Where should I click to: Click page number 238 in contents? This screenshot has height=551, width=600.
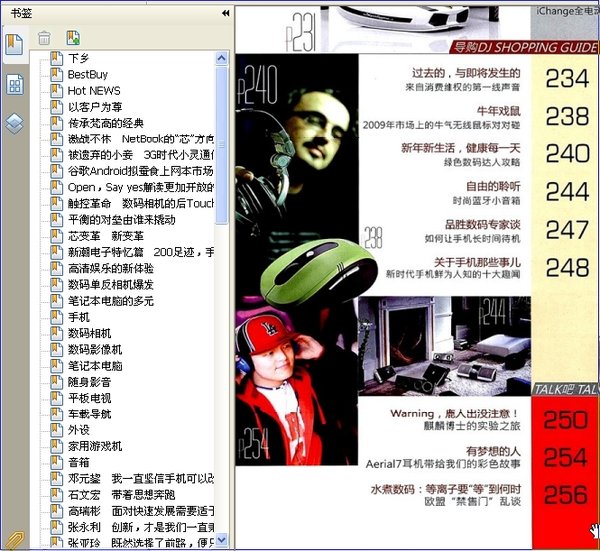tap(567, 116)
